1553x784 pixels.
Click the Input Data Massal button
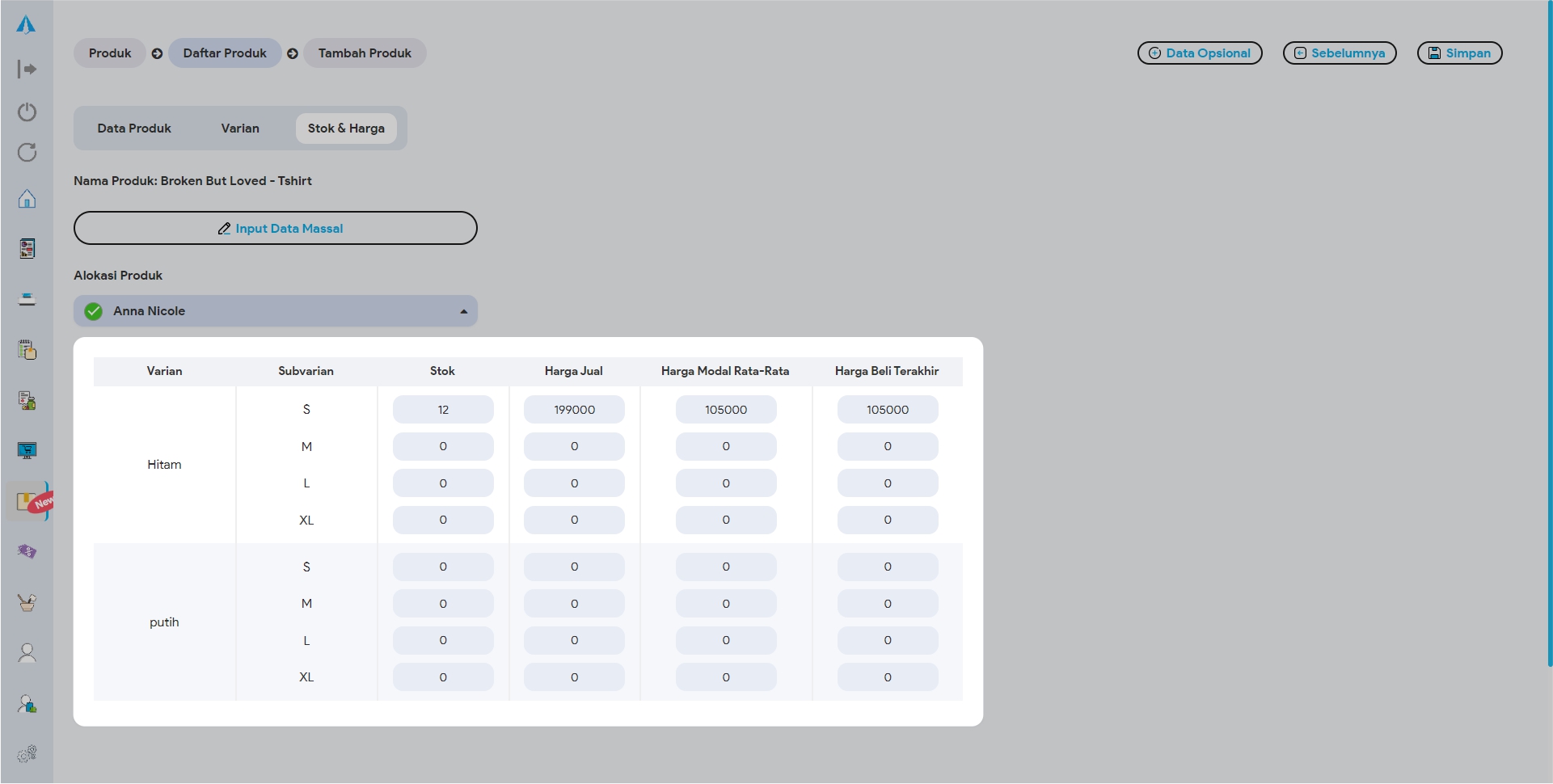coord(276,229)
